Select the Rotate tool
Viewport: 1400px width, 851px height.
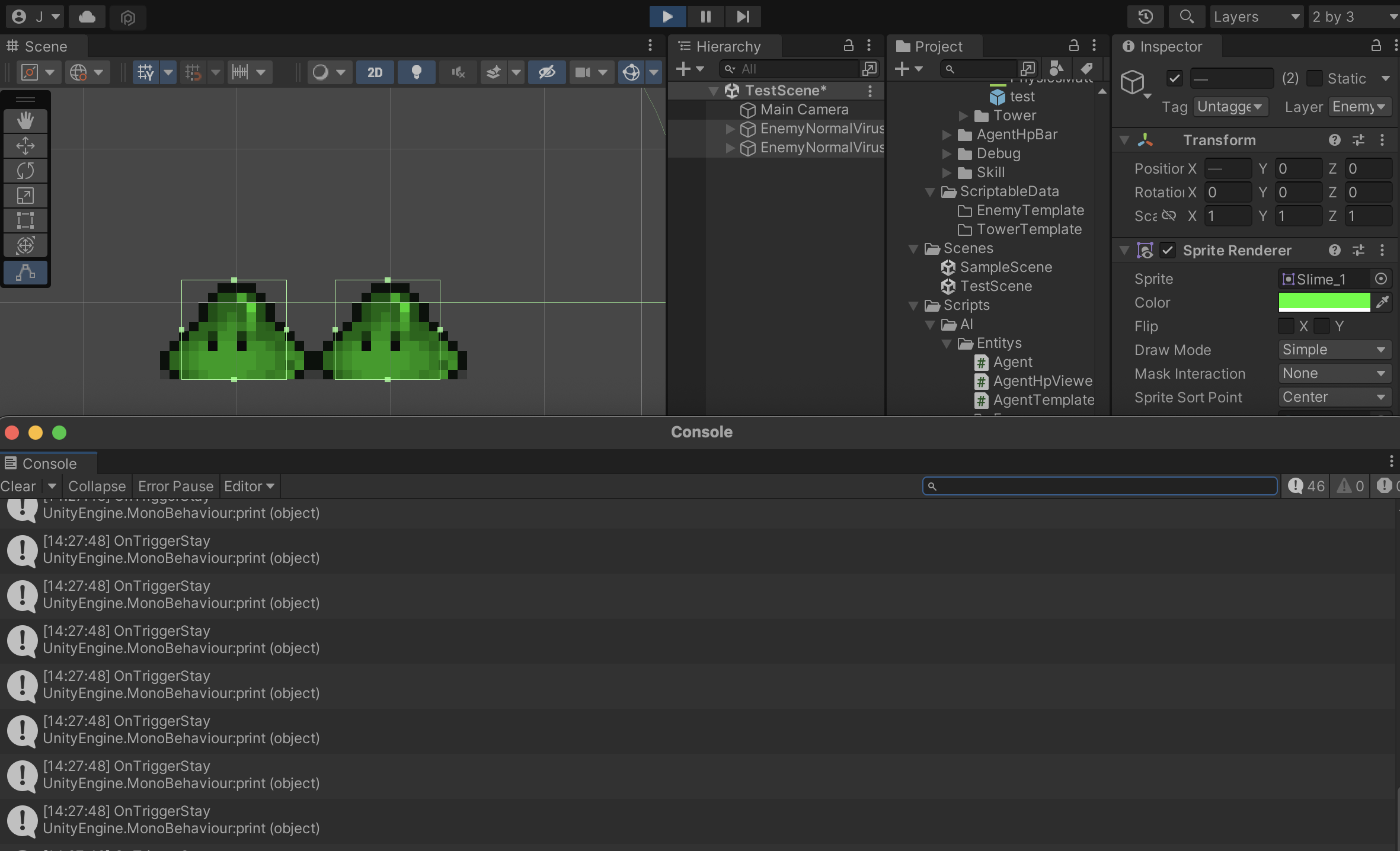(x=25, y=171)
